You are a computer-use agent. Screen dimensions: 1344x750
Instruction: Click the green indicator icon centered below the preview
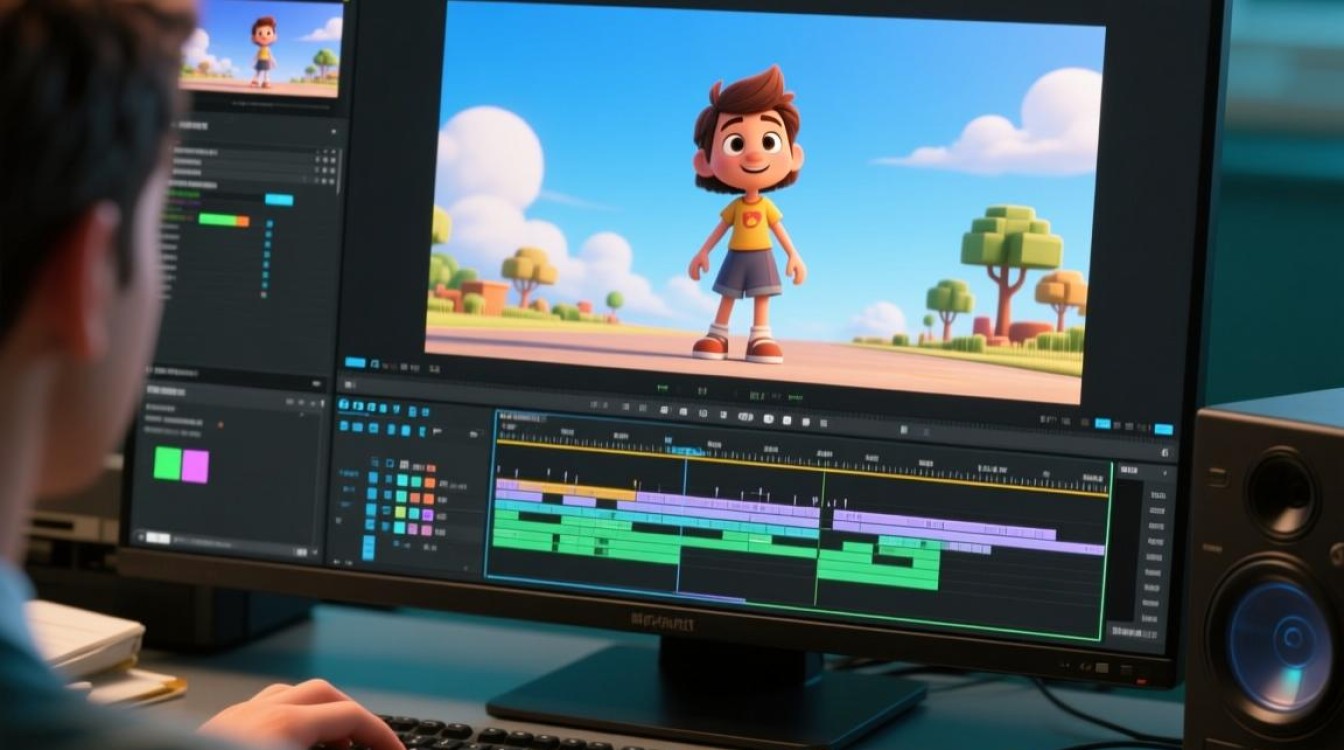662,386
